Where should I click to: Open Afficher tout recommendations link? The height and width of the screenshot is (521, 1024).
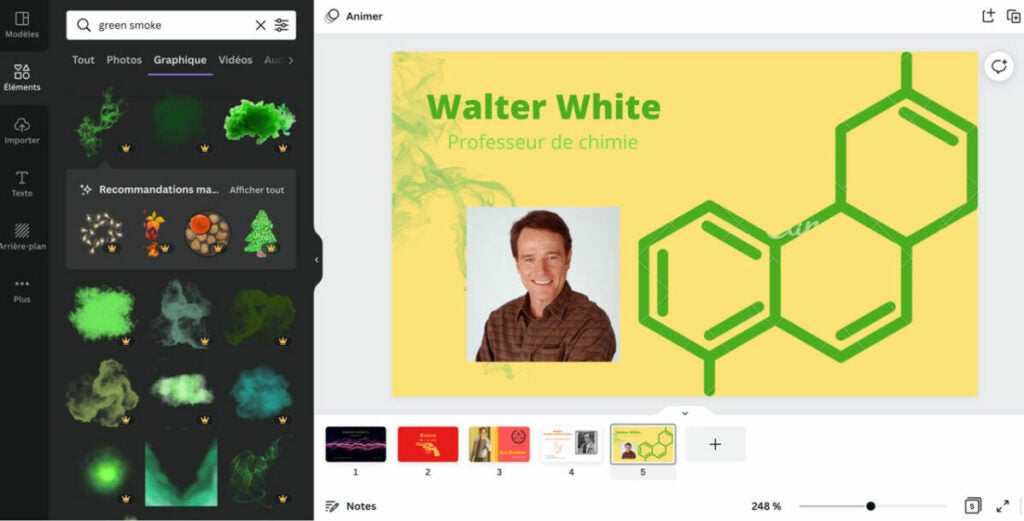(257, 190)
